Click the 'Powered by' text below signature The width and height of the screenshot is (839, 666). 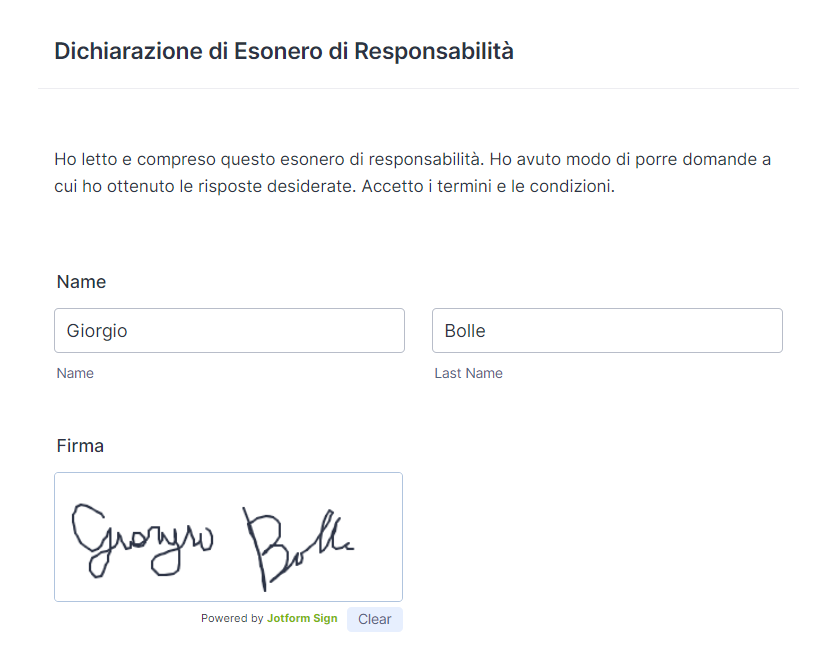tap(232, 619)
